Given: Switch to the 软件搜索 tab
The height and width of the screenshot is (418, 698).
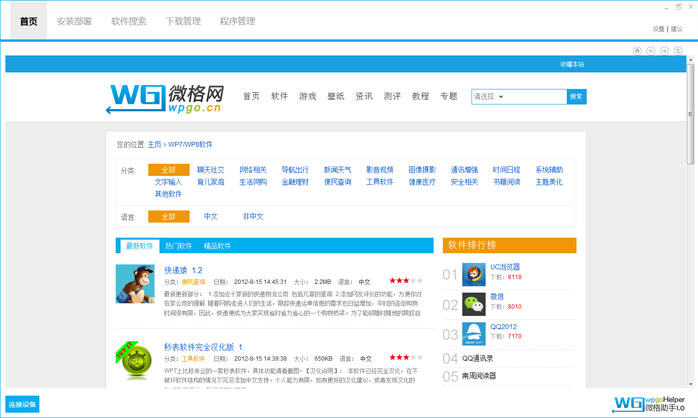Looking at the screenshot, I should (127, 20).
